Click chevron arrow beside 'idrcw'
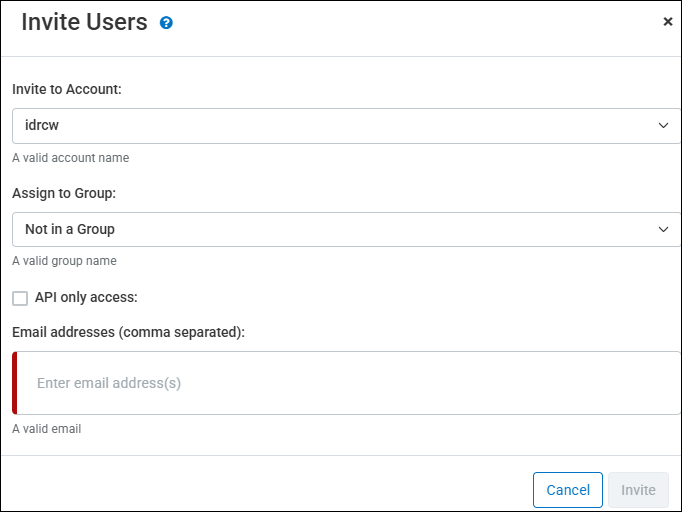682x512 pixels. [663, 126]
